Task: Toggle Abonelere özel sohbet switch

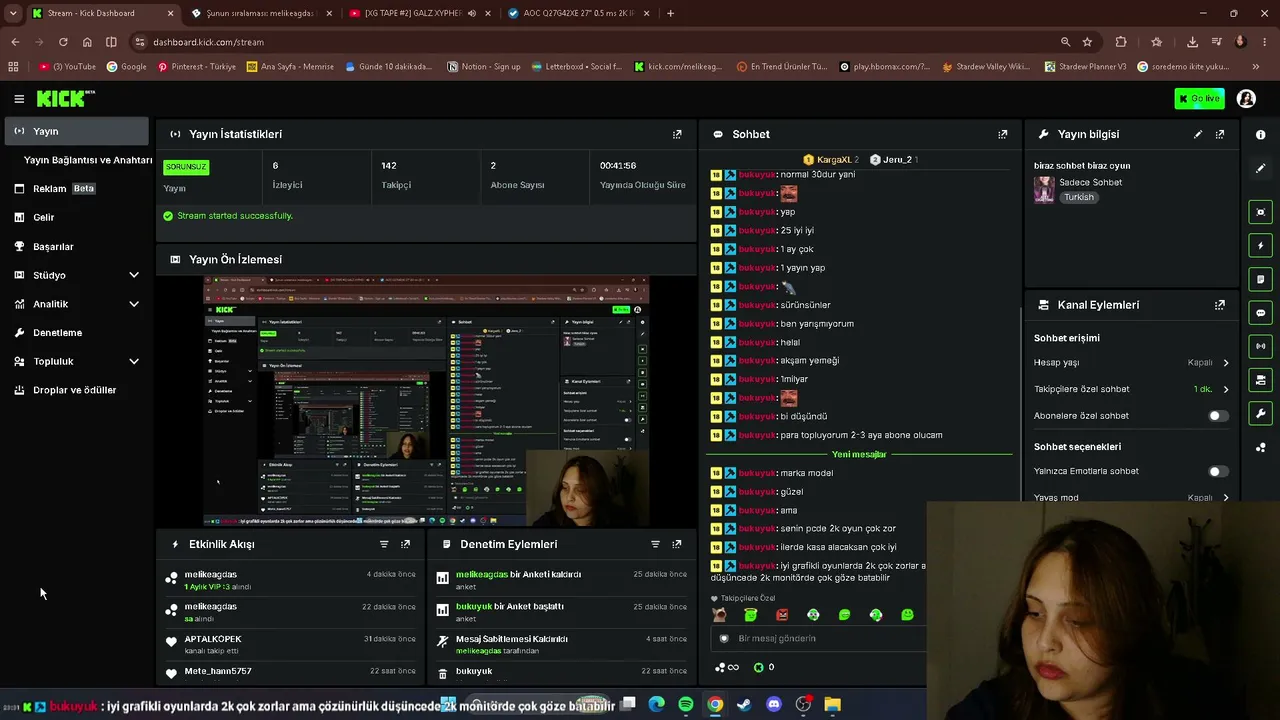Action: click(1218, 416)
